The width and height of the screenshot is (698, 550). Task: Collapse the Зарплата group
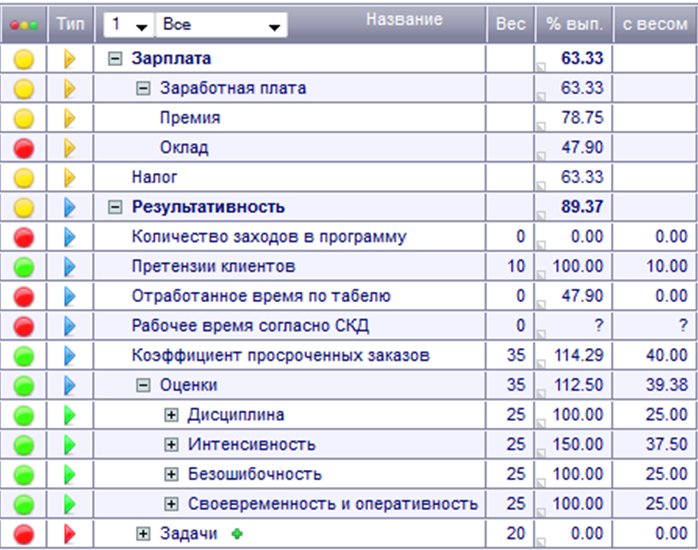115,58
